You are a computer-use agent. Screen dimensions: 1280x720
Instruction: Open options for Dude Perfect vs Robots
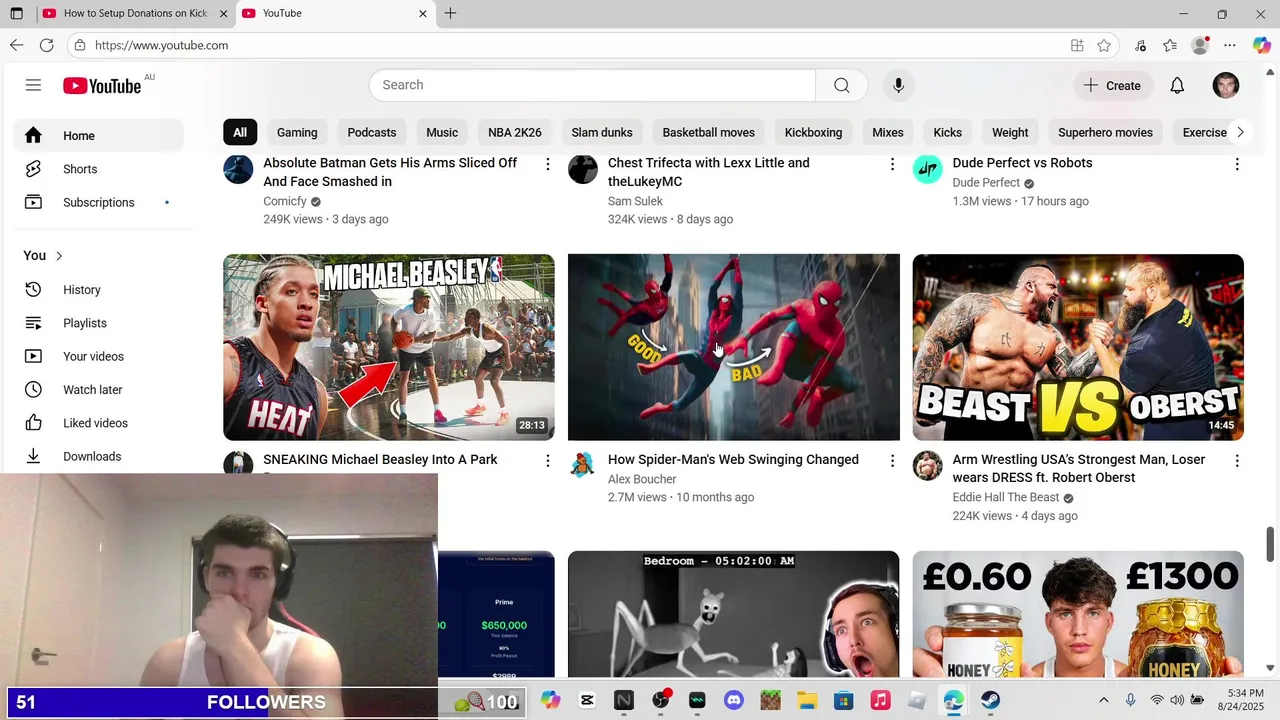1237,164
